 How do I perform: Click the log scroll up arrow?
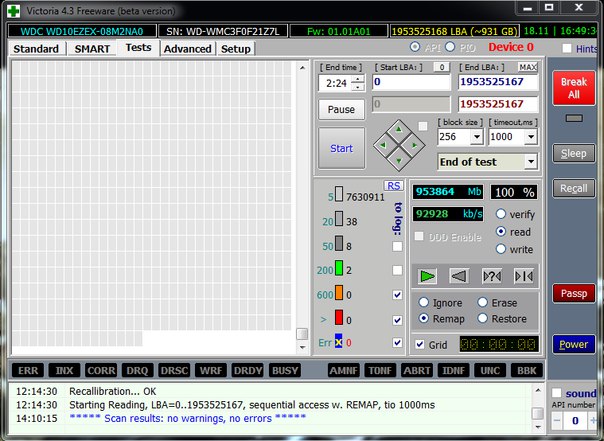click(x=538, y=391)
